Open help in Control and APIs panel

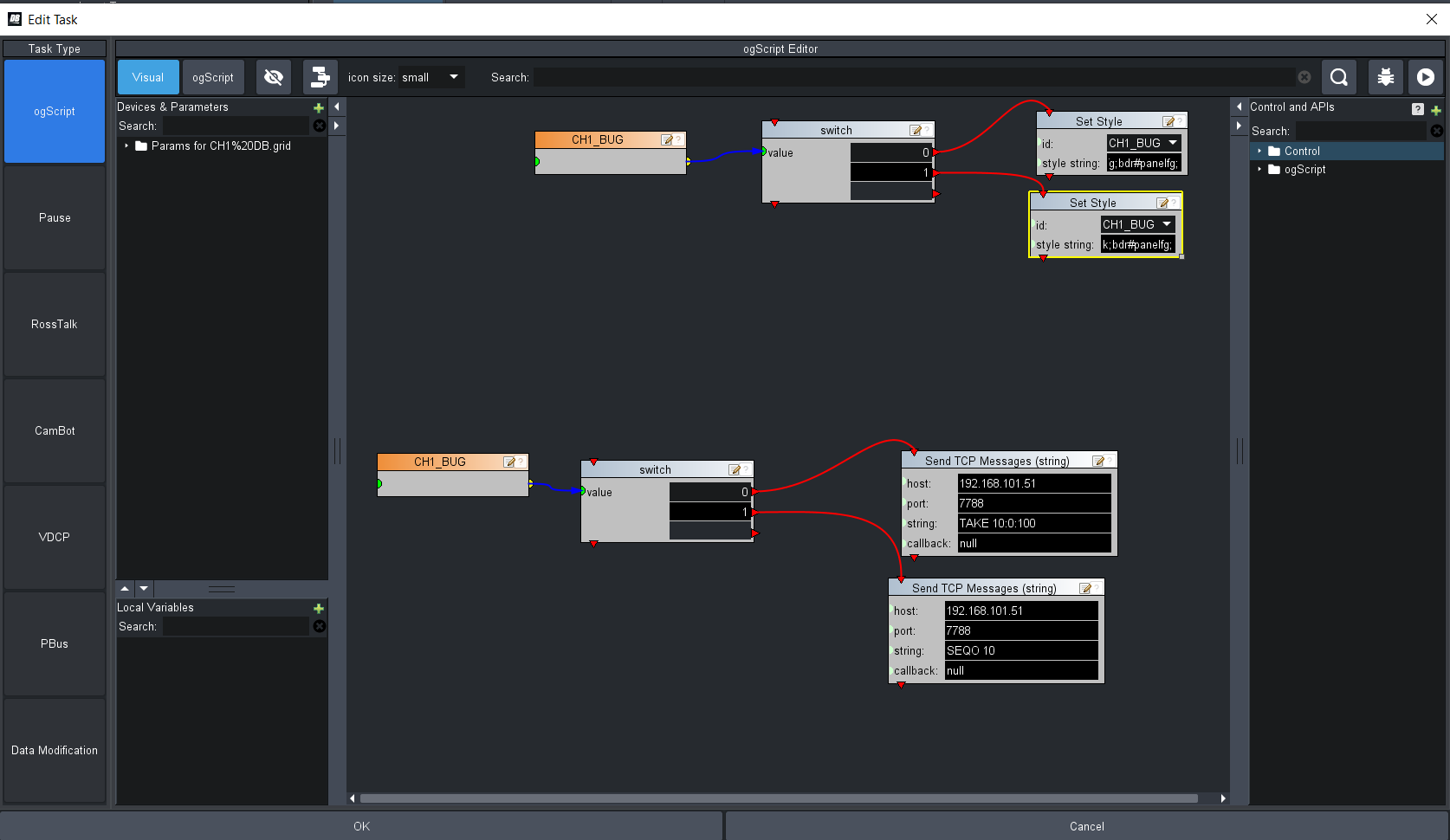1417,109
